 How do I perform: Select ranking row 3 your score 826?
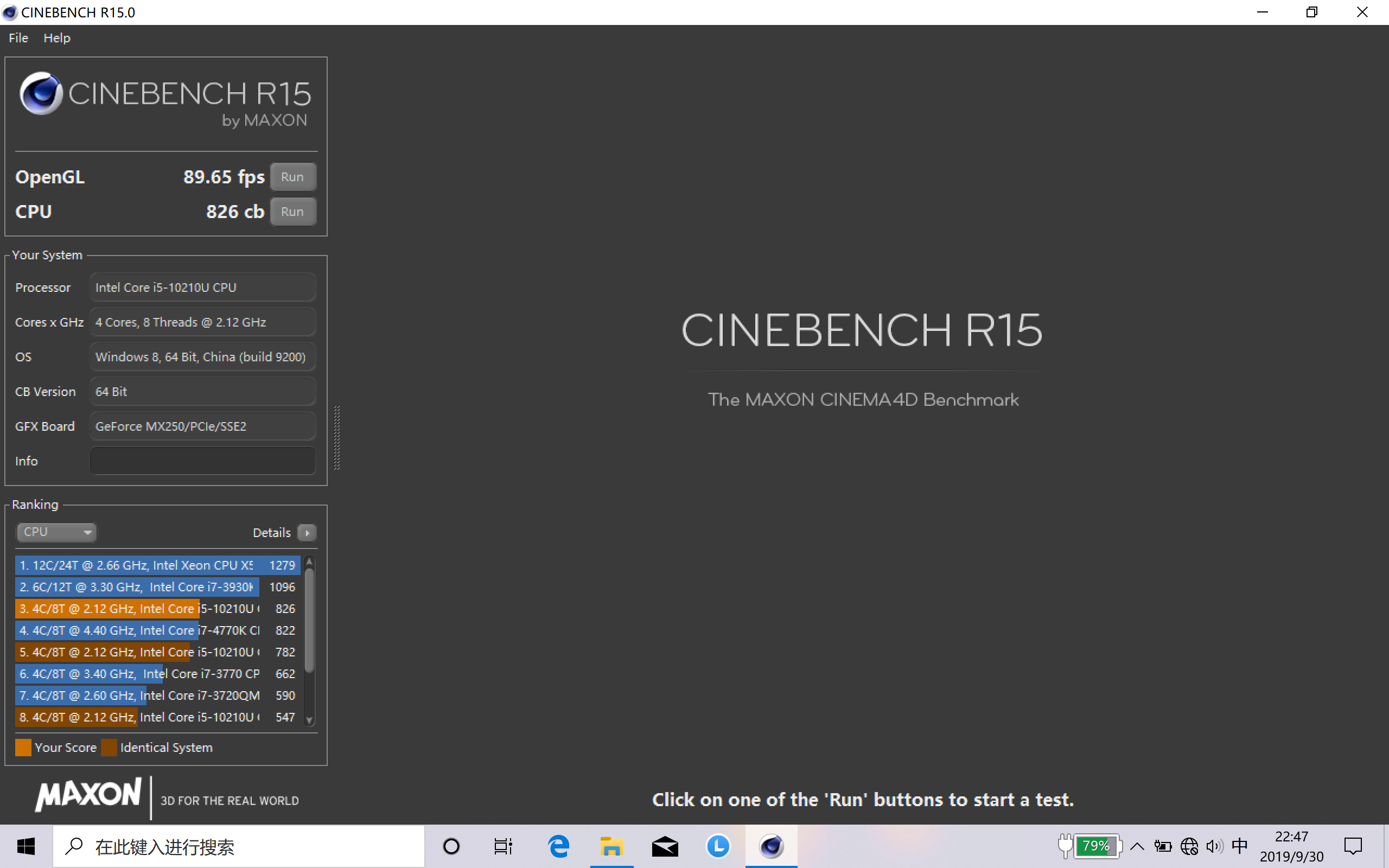(x=158, y=609)
